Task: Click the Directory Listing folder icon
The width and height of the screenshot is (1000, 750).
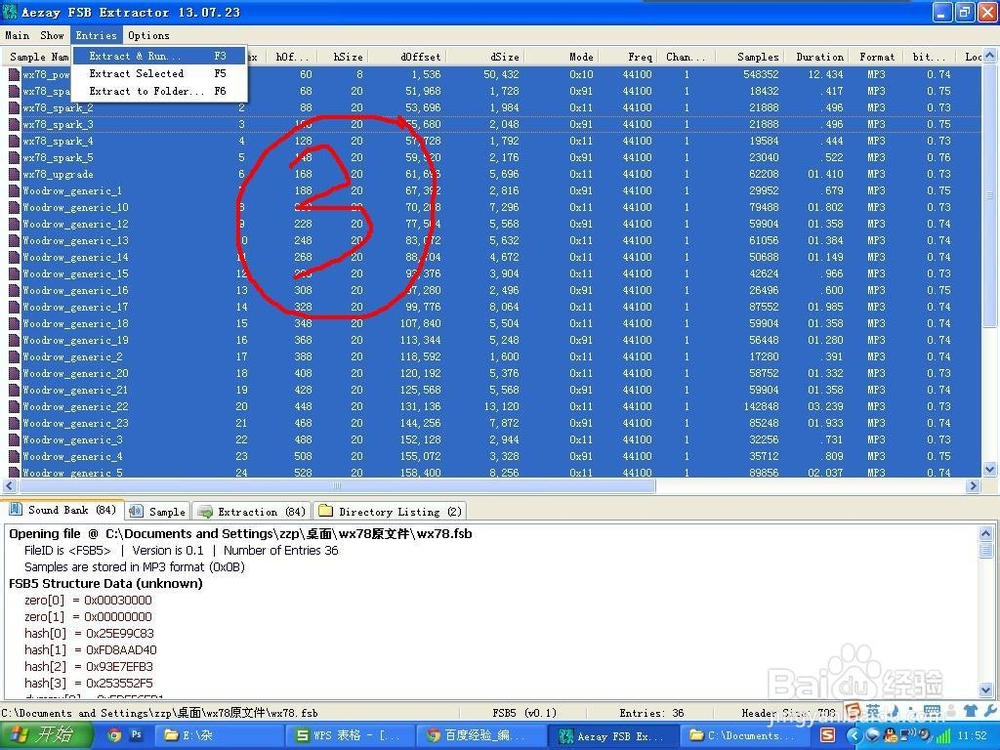Action: 325,511
